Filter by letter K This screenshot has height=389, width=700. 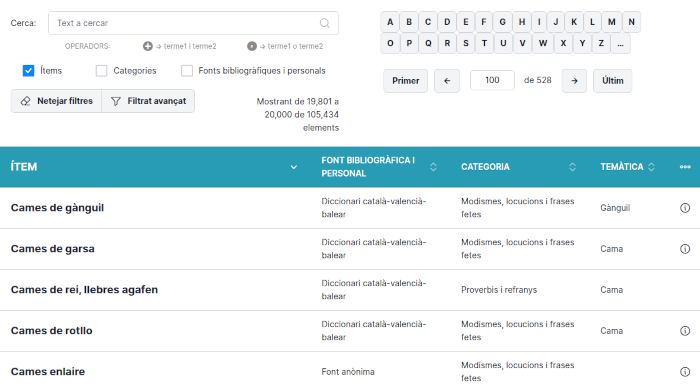point(574,22)
